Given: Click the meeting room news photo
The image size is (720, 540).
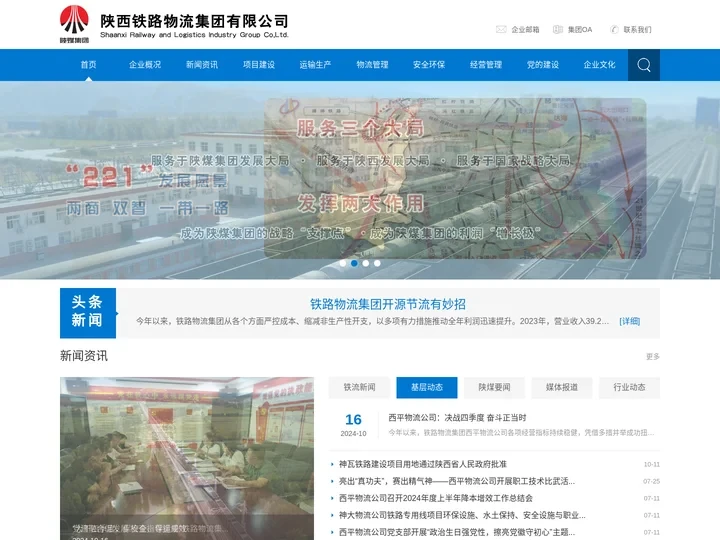Looking at the screenshot, I should 187,458.
